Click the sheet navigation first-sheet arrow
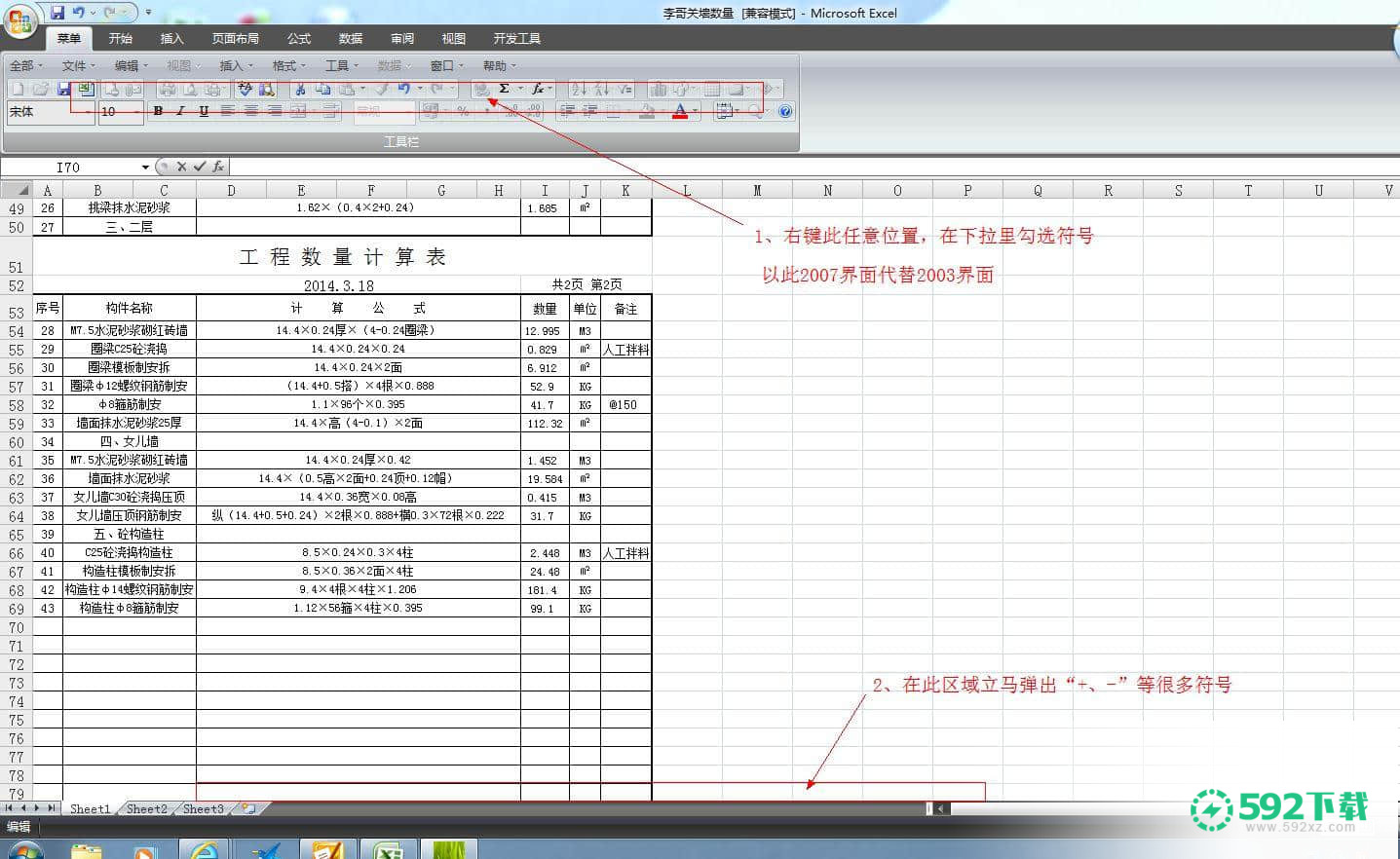 click(10, 808)
